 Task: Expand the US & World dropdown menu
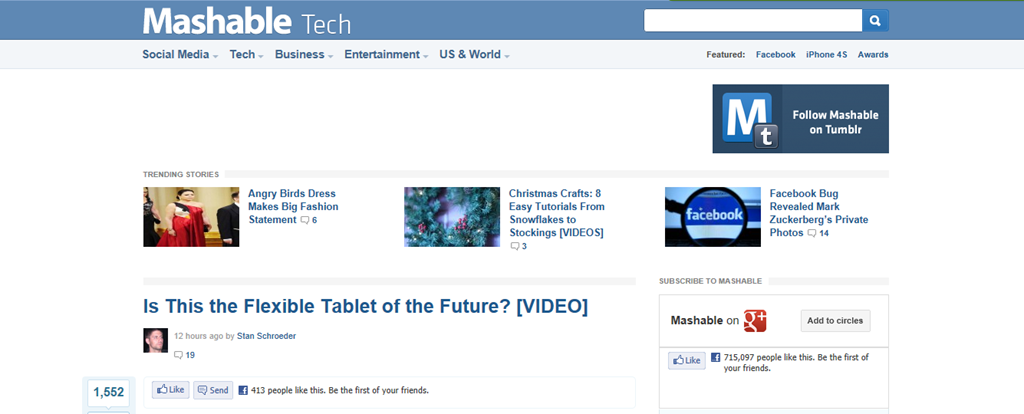click(x=474, y=55)
